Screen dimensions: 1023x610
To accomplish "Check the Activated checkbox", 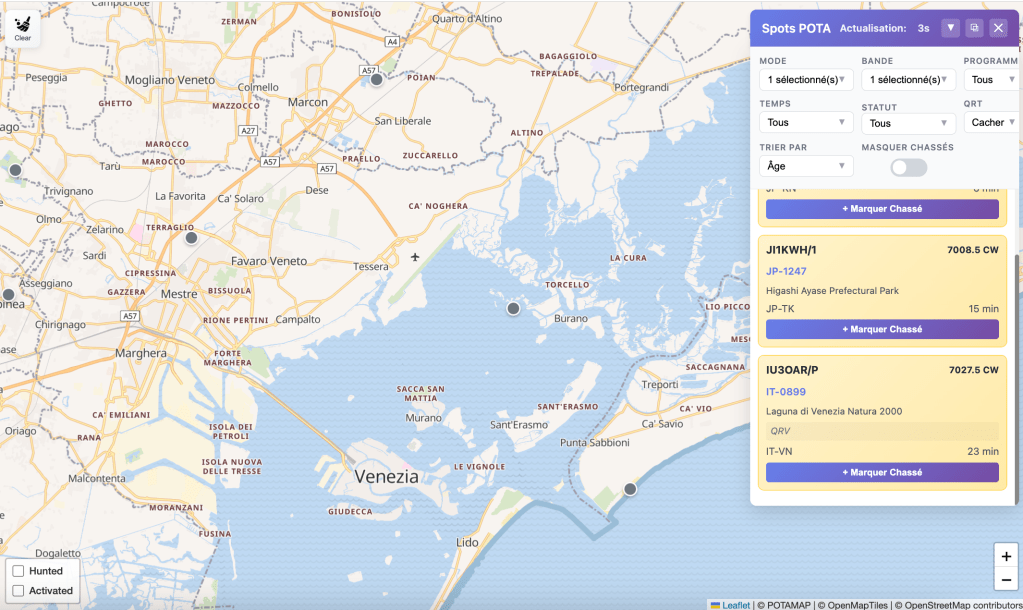I will pos(18,591).
